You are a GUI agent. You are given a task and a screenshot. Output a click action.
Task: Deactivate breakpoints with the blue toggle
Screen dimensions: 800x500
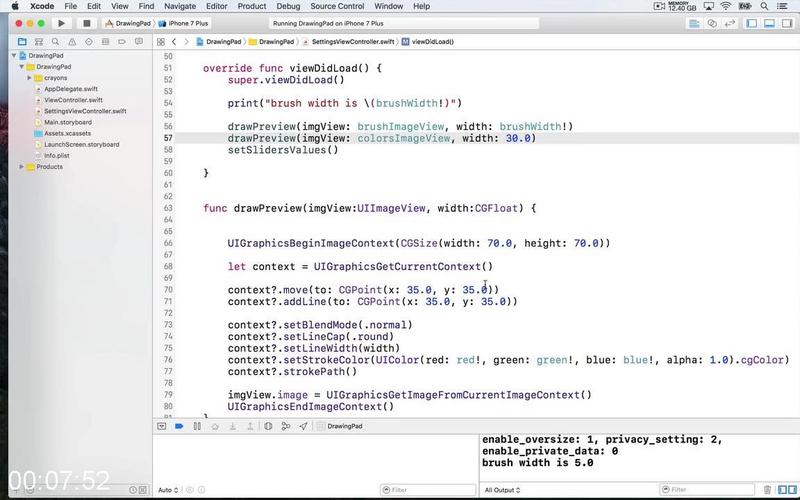(179, 426)
